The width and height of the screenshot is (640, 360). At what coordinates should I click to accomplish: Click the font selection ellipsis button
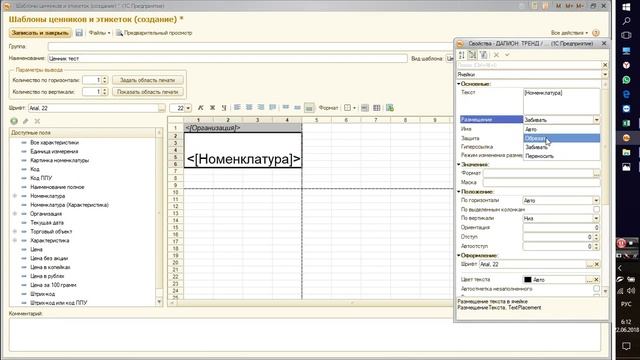[162, 108]
